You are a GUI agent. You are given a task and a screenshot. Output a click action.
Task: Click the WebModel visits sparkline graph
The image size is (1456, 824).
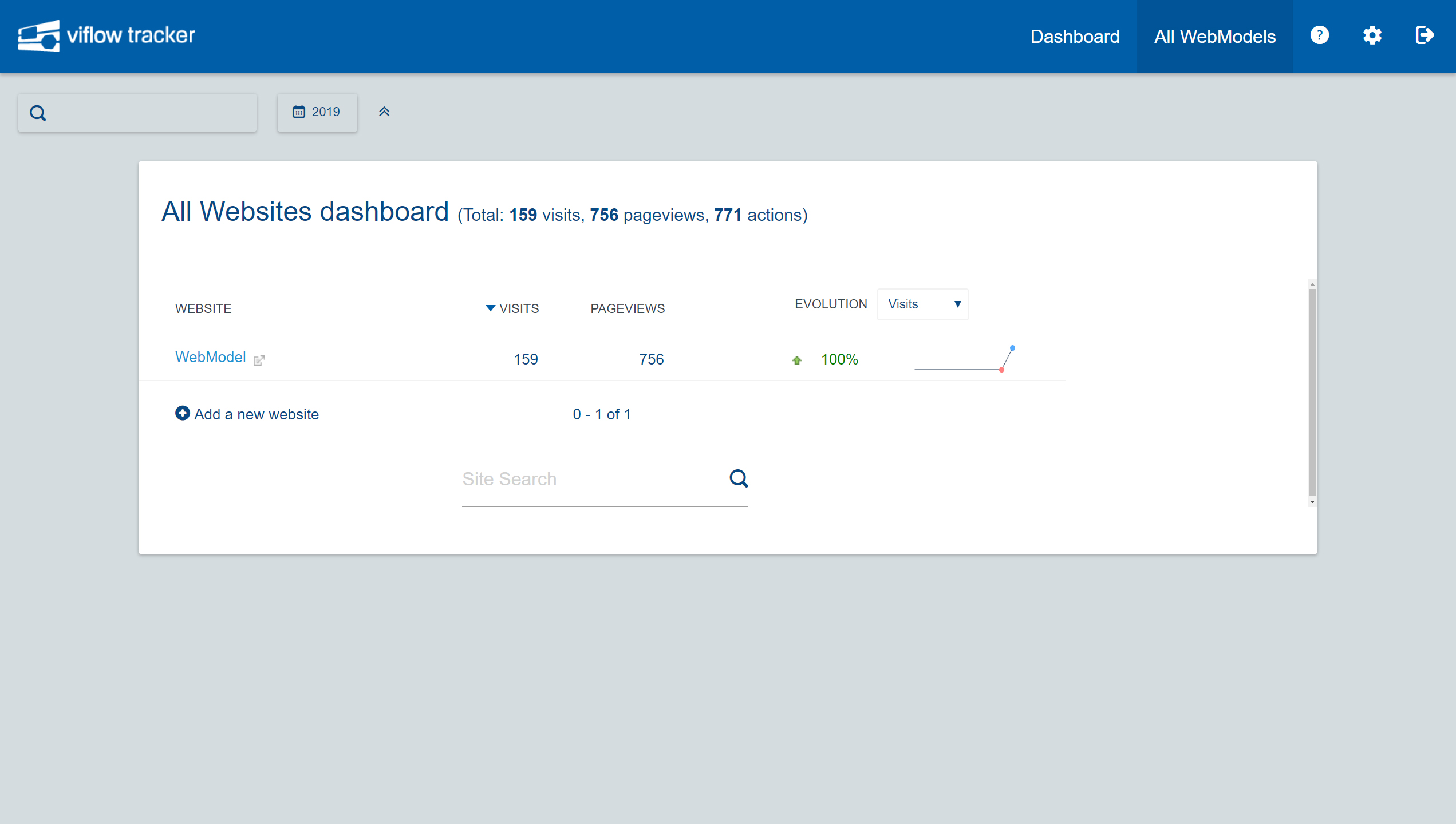pyautogui.click(x=965, y=359)
